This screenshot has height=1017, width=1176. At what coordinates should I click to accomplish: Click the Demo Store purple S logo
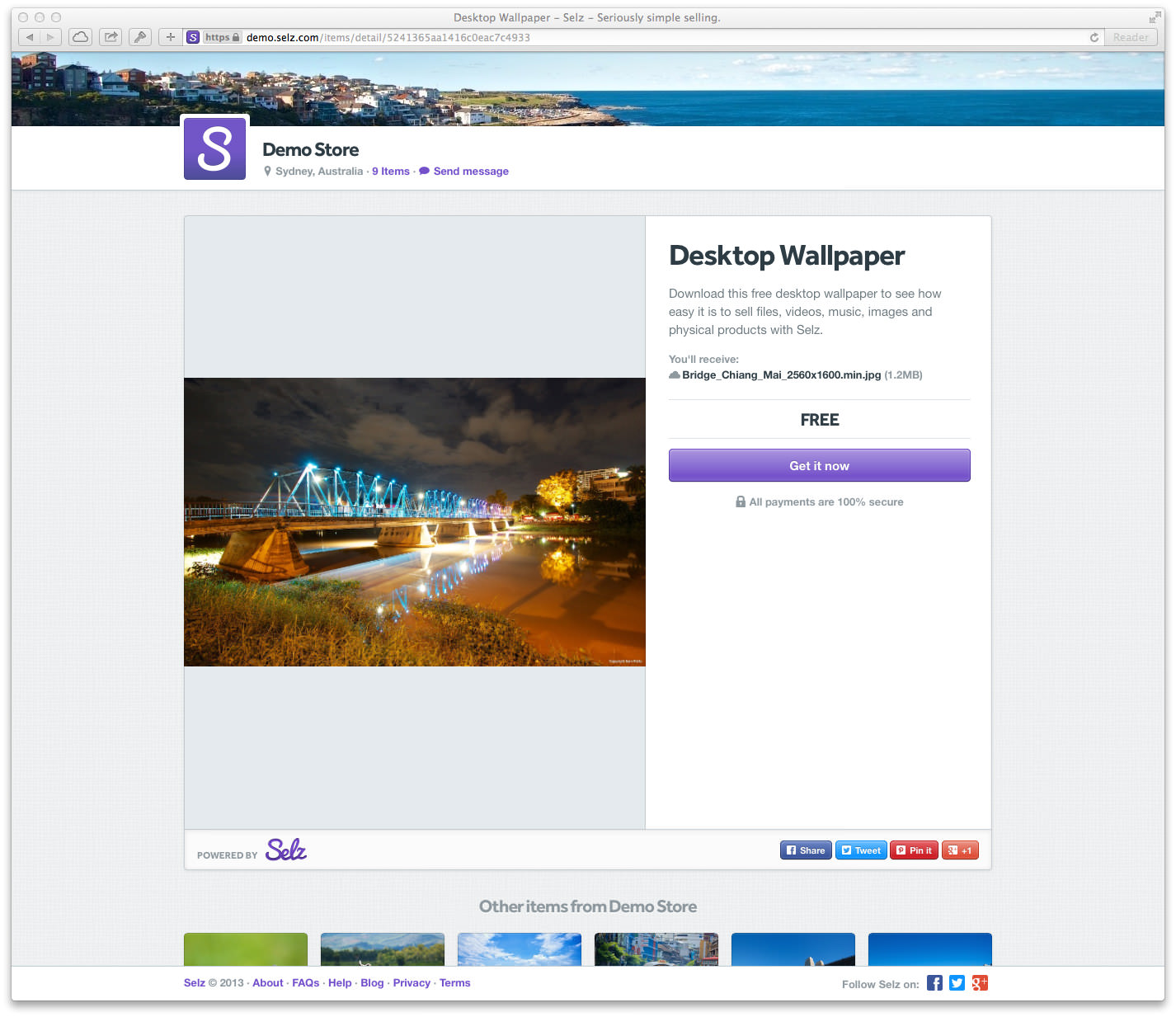214,148
